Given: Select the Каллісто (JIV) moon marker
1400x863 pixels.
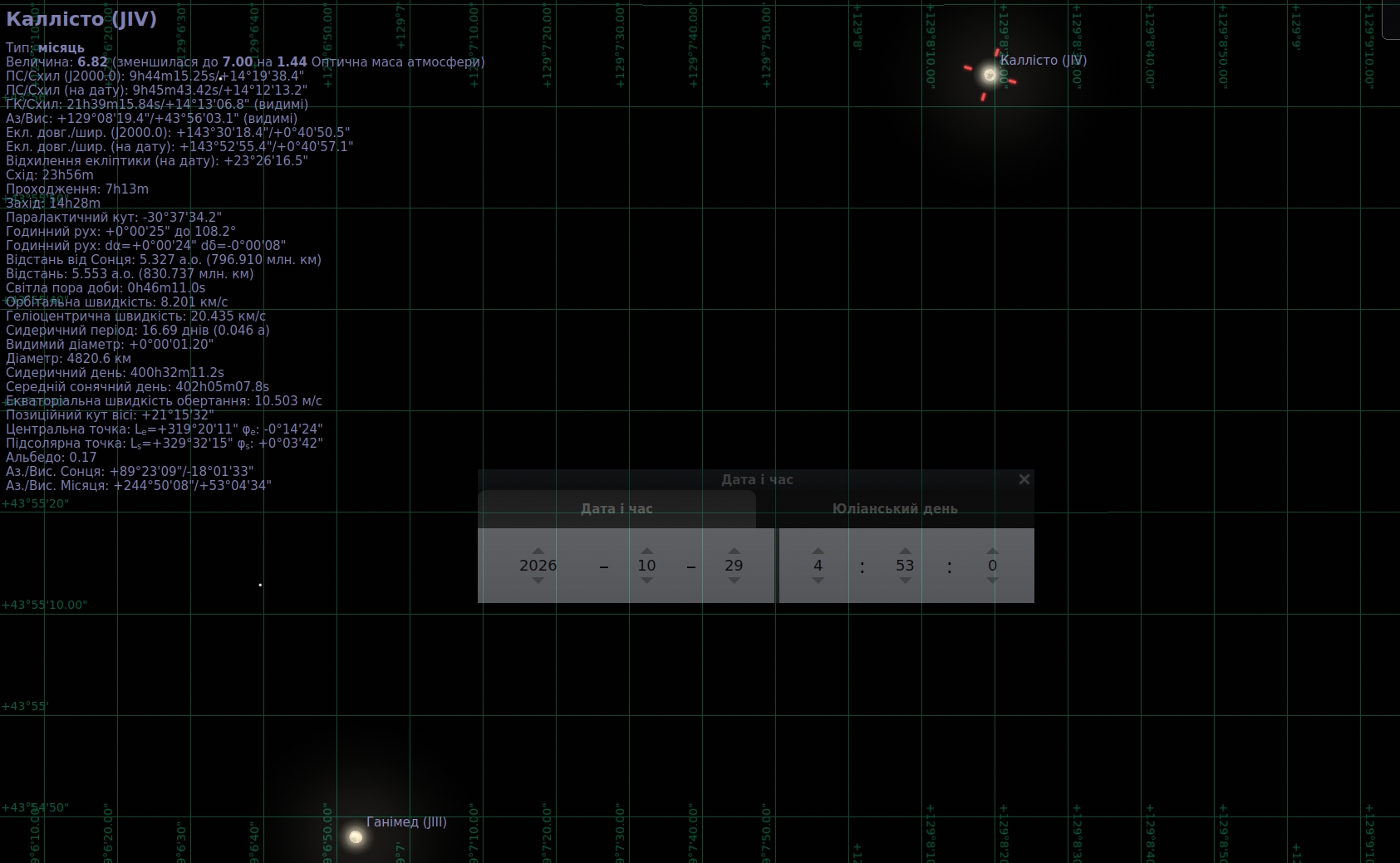Looking at the screenshot, I should click(990, 75).
